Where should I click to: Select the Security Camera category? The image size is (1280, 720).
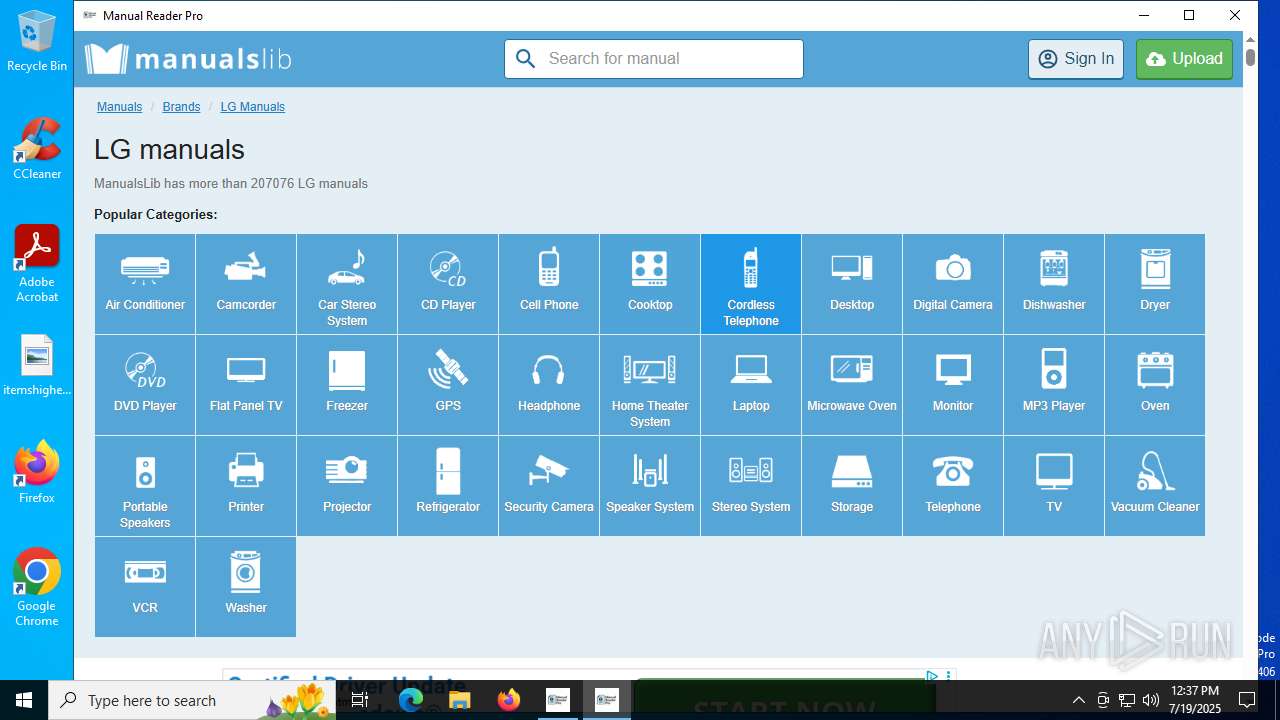coord(549,486)
